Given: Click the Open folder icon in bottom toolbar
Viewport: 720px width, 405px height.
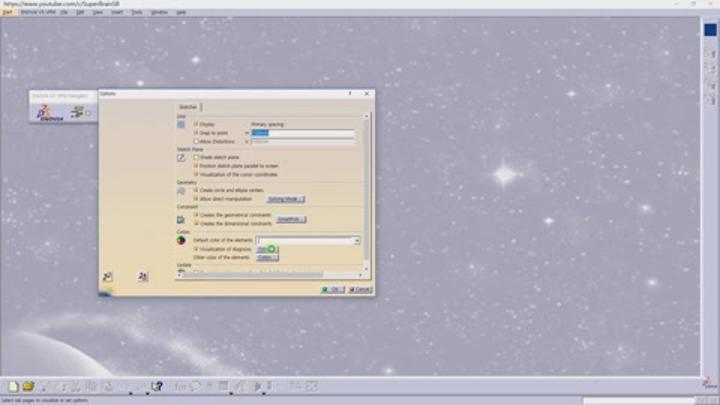Looking at the screenshot, I should (x=28, y=387).
